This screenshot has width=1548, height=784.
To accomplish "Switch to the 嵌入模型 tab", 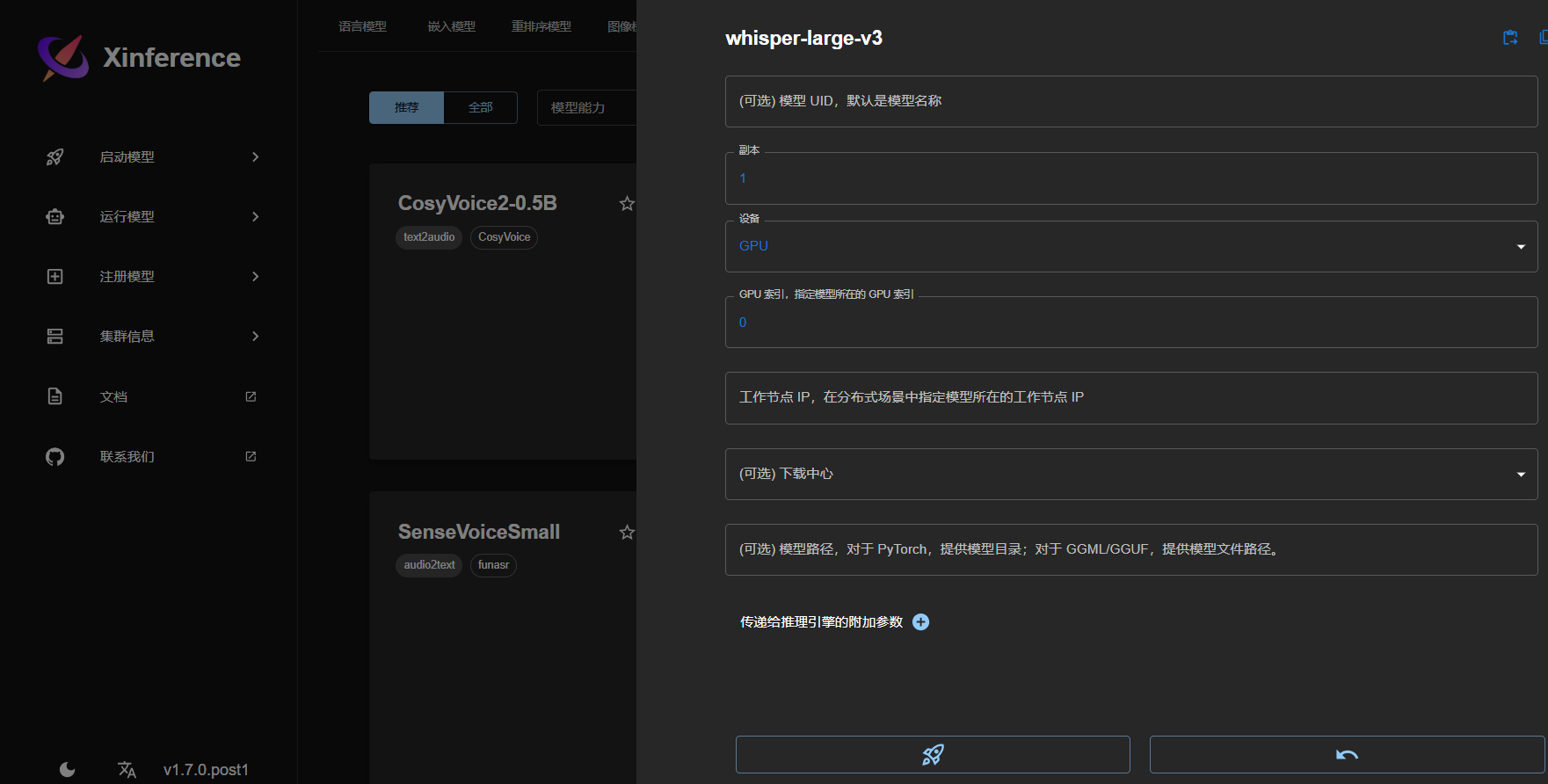I will pos(451,26).
